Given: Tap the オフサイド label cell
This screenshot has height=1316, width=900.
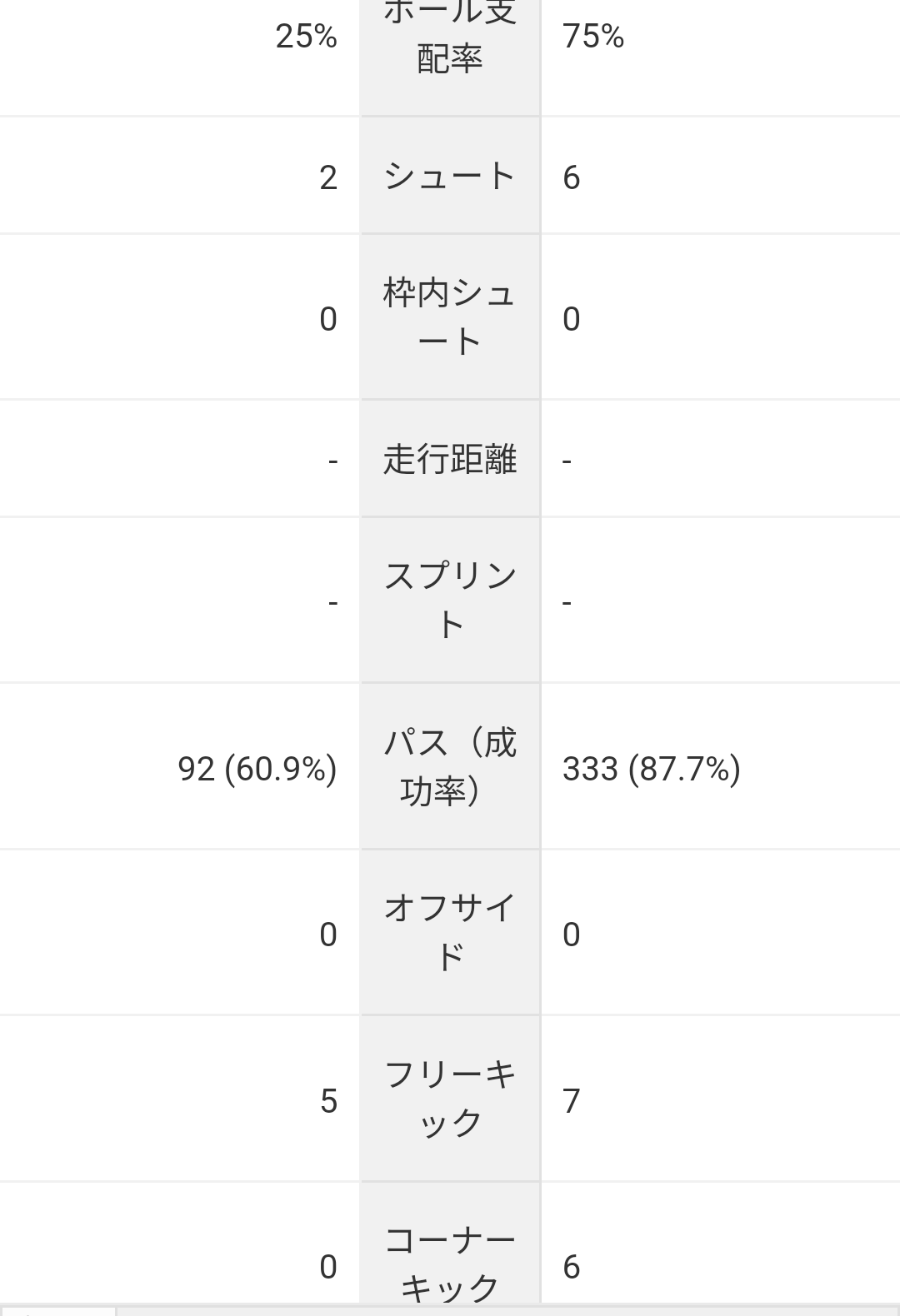Looking at the screenshot, I should coord(450,933).
